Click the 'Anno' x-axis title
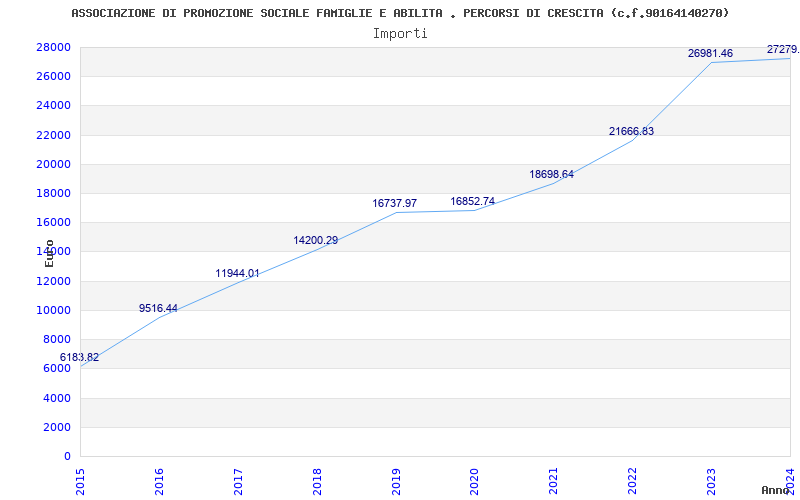Viewport: 800px width, 500px height. (776, 490)
